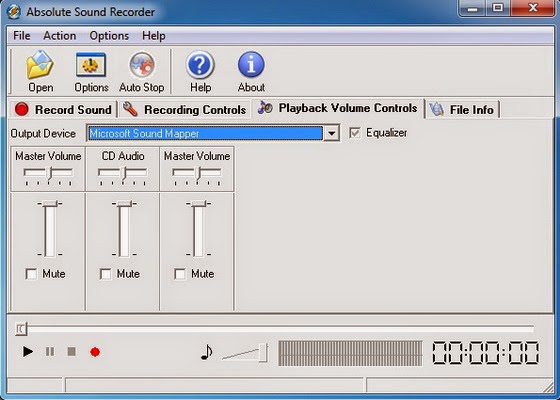Start playback with the Play button
This screenshot has height=400, width=560.
click(x=28, y=352)
